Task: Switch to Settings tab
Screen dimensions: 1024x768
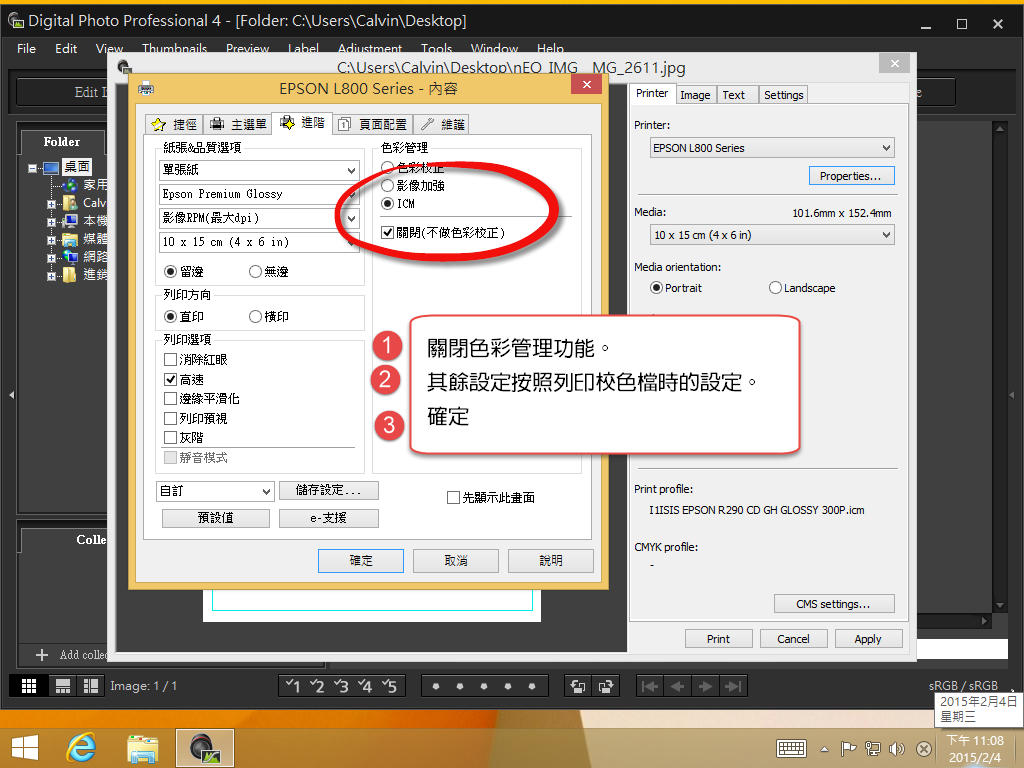Action: pyautogui.click(x=783, y=95)
